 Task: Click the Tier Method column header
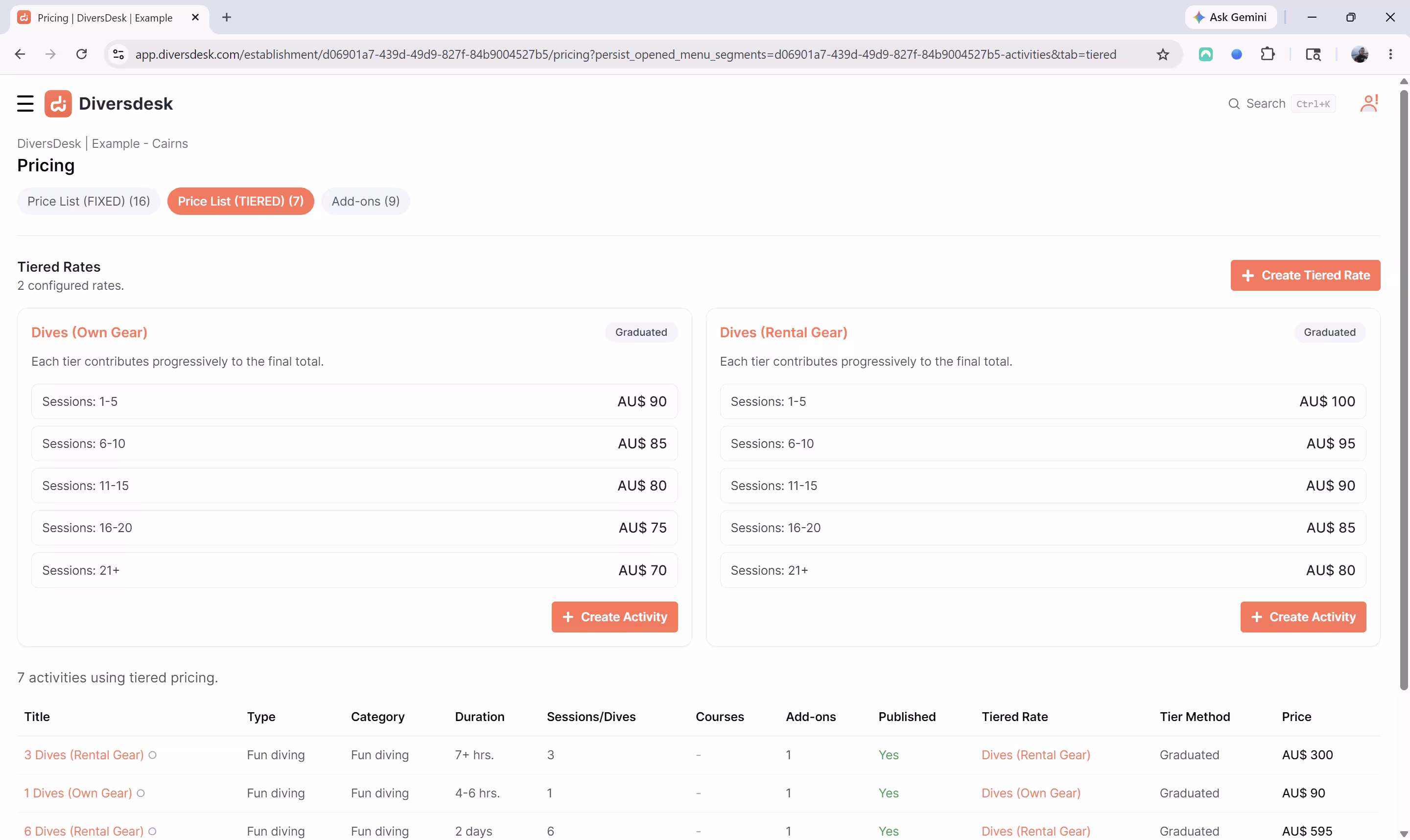tap(1195, 717)
